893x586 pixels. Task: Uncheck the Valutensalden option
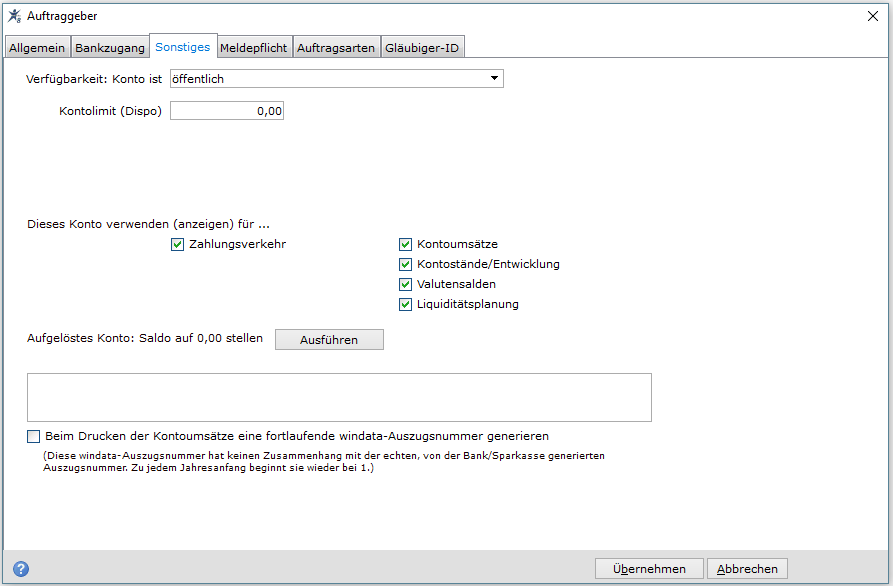point(405,284)
